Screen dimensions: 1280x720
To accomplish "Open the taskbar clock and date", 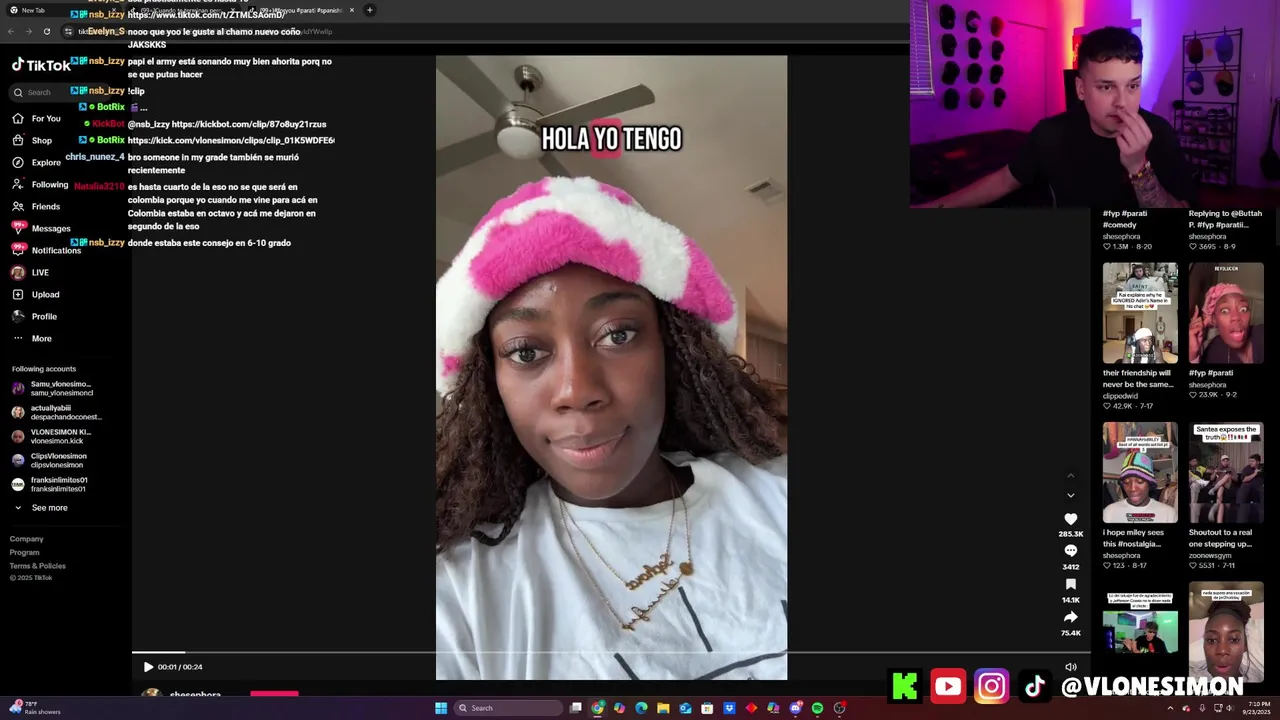I will pos(1258,708).
